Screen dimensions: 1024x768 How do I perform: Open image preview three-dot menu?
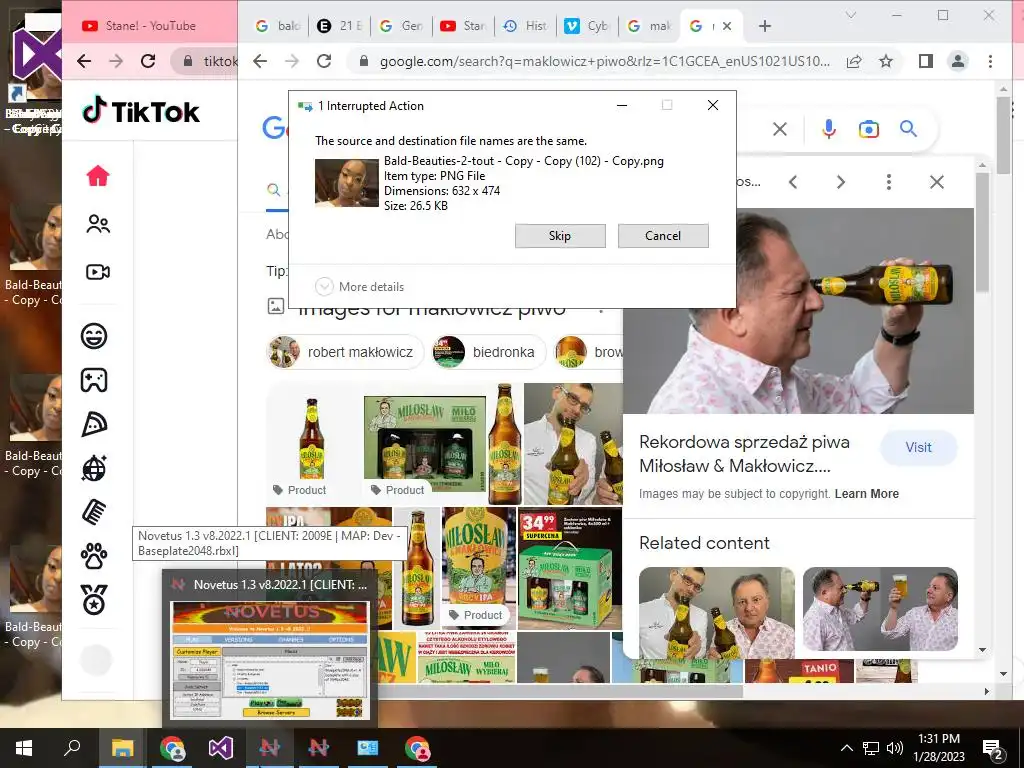[889, 182]
